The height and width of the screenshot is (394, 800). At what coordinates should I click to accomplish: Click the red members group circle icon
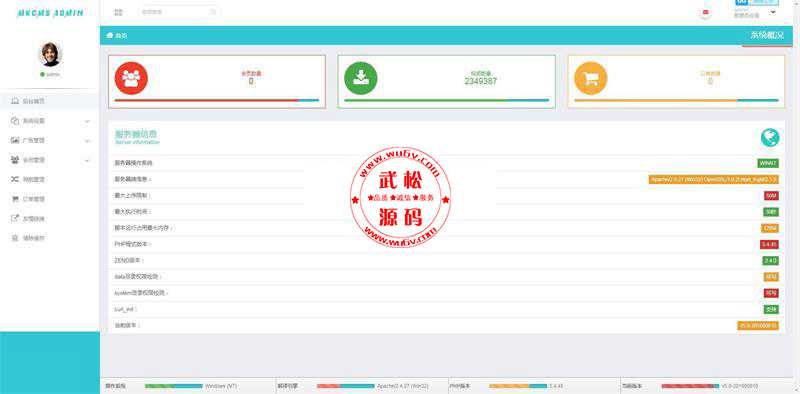tap(131, 78)
